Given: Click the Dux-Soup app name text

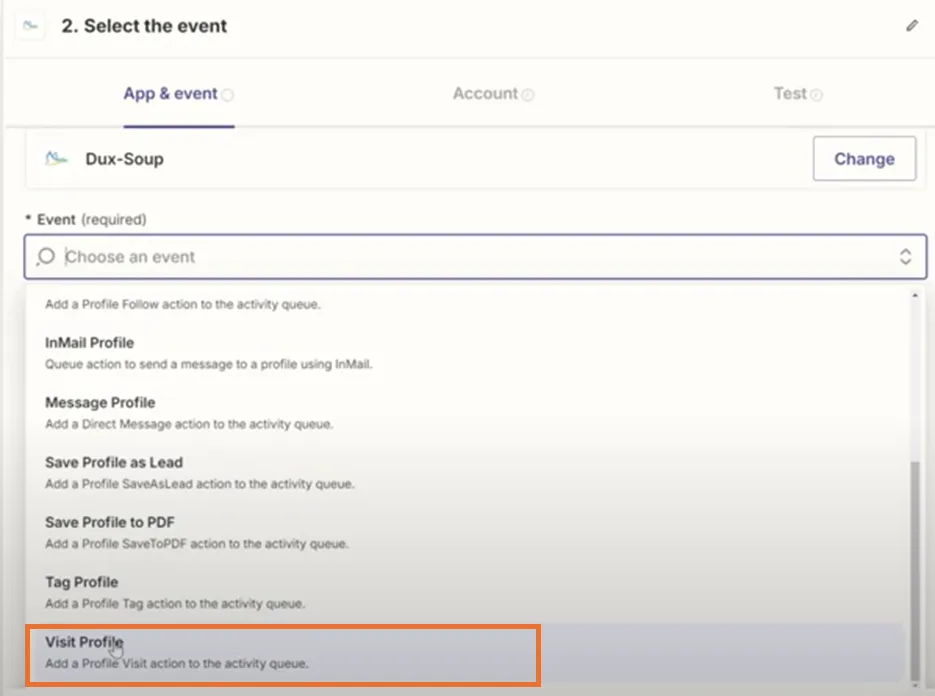Looking at the screenshot, I should click(124, 159).
